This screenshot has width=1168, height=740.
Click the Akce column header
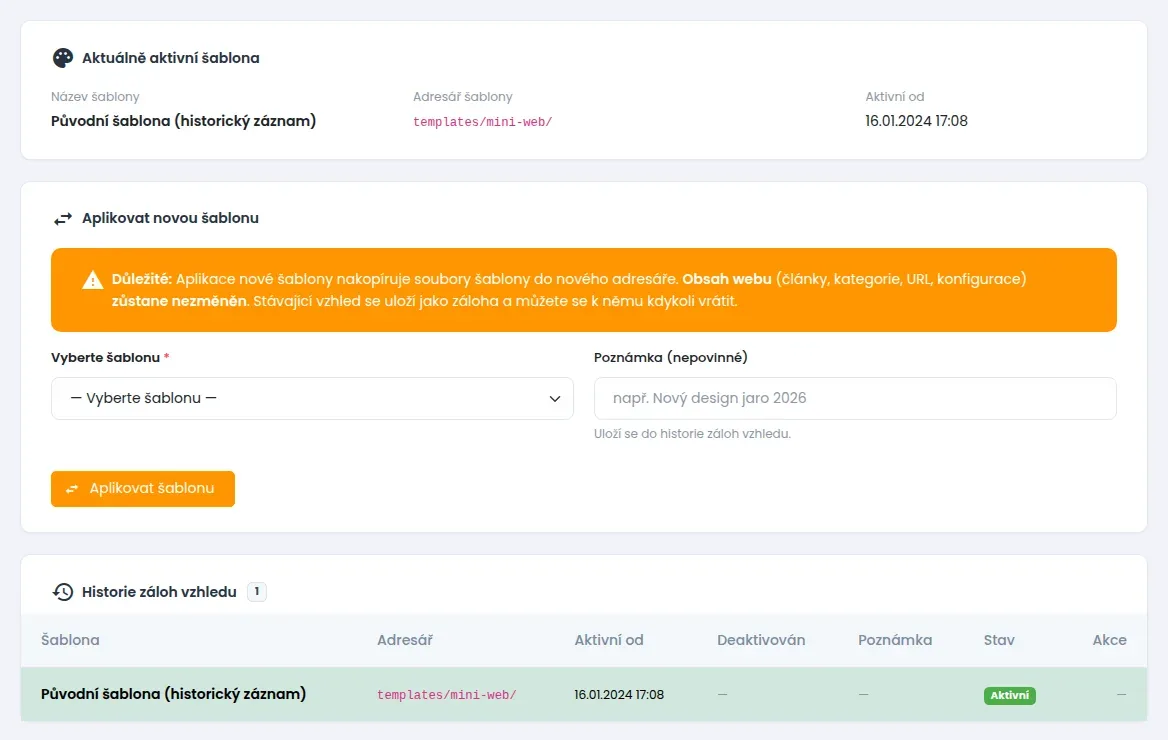click(1109, 640)
